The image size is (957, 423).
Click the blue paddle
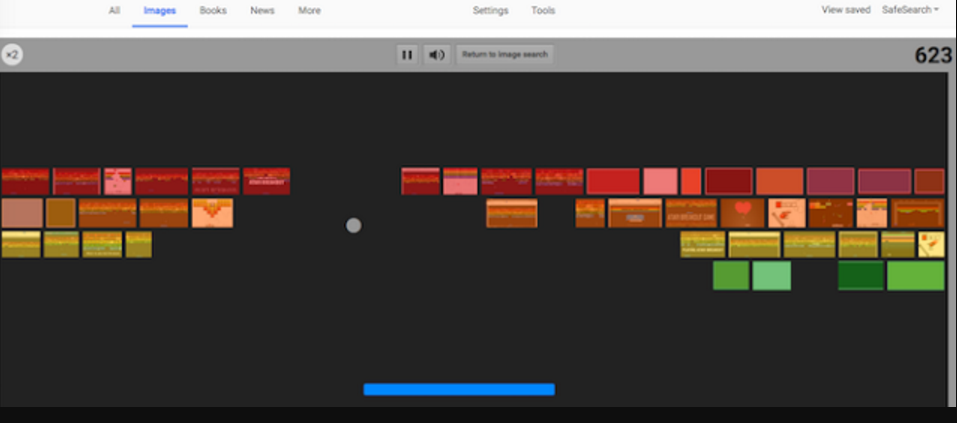(x=459, y=389)
